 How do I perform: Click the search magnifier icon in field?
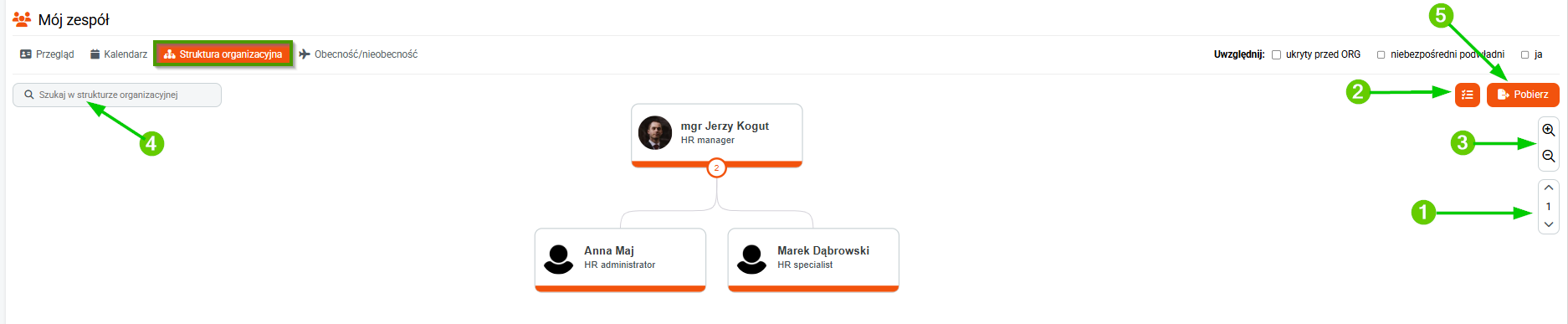click(29, 95)
